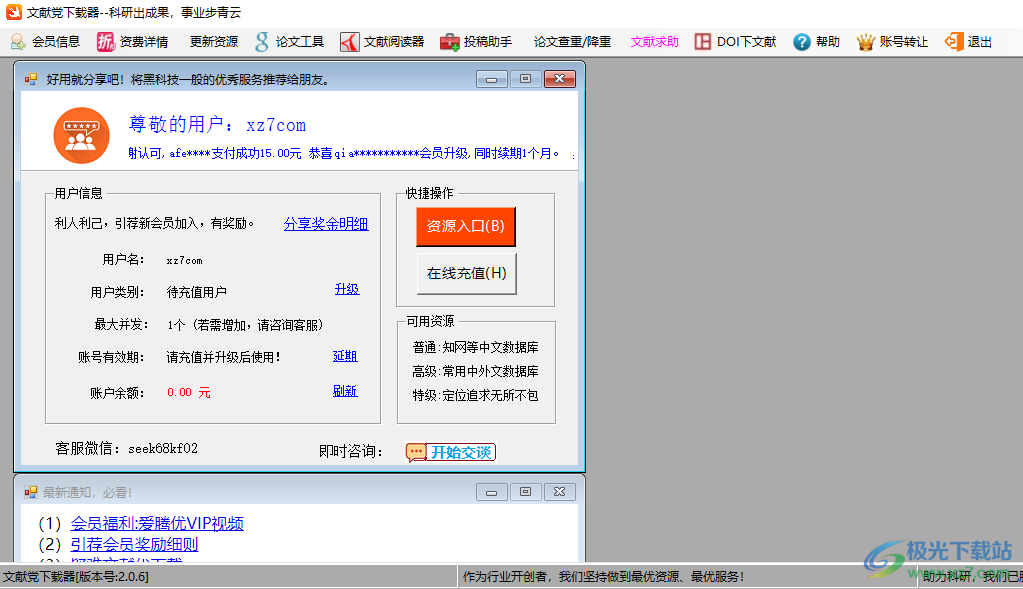The height and width of the screenshot is (589, 1023).
Task: Click the 0.00 元 balance value
Action: click(x=189, y=393)
